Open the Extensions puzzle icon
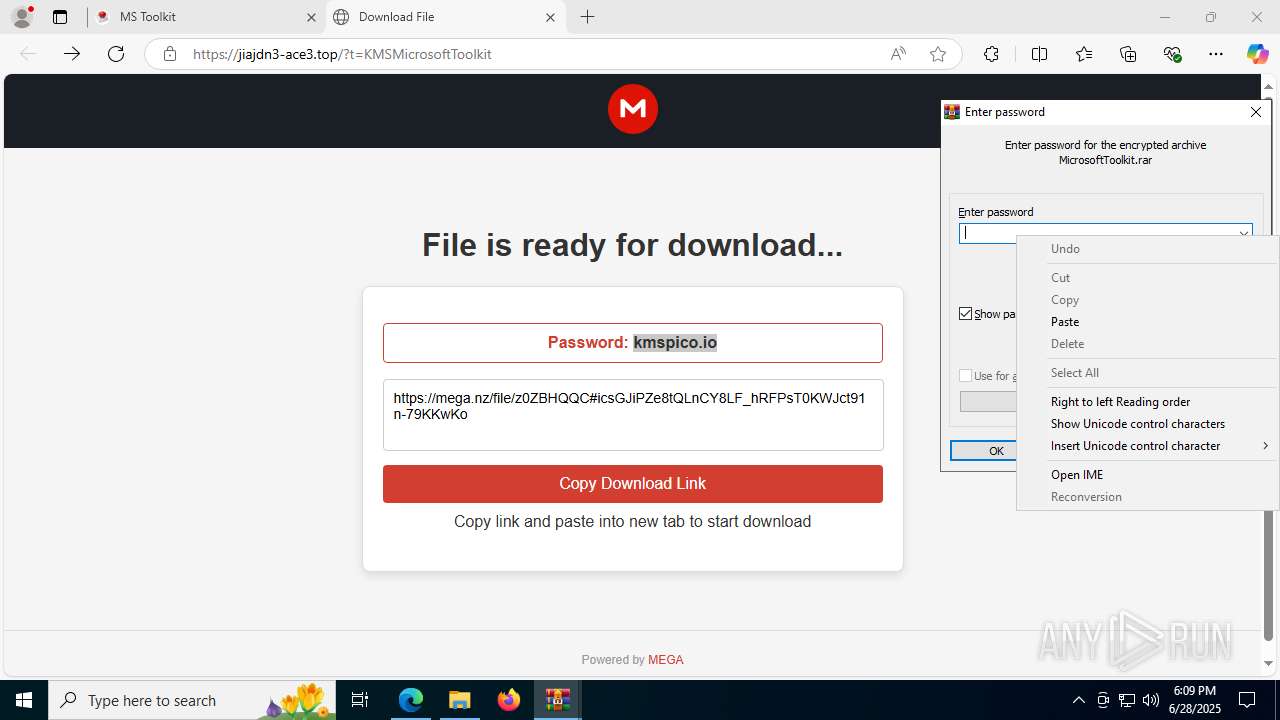 (x=991, y=54)
